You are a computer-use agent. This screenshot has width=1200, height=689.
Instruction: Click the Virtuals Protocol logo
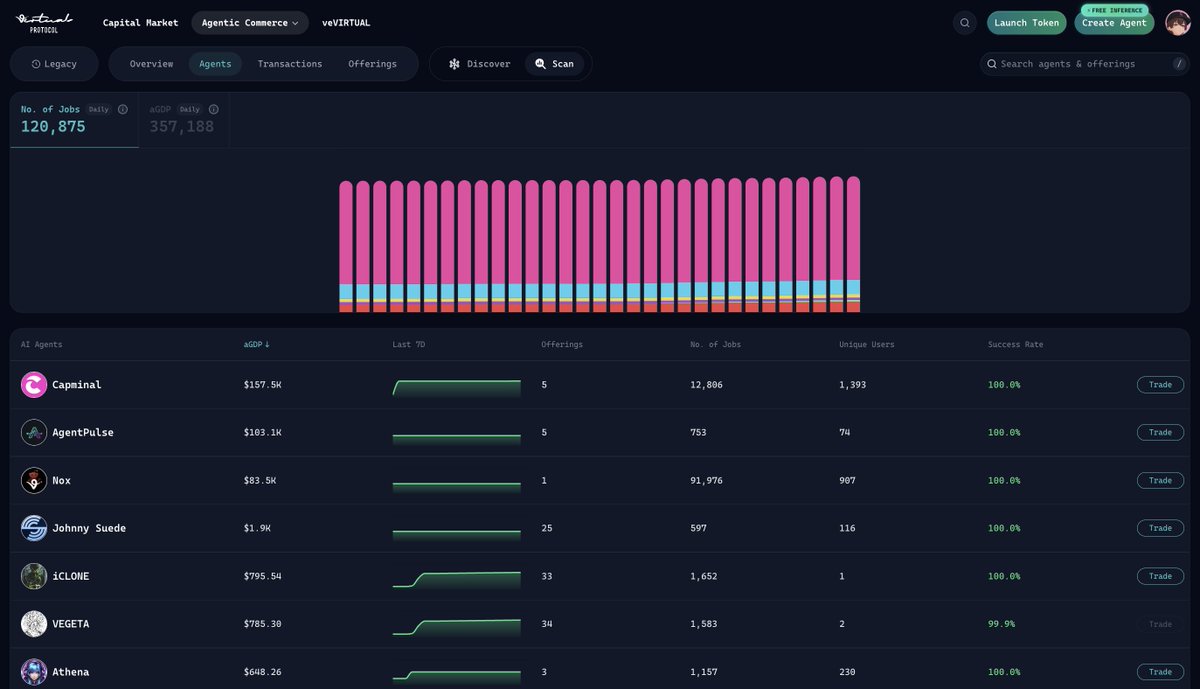click(x=44, y=22)
